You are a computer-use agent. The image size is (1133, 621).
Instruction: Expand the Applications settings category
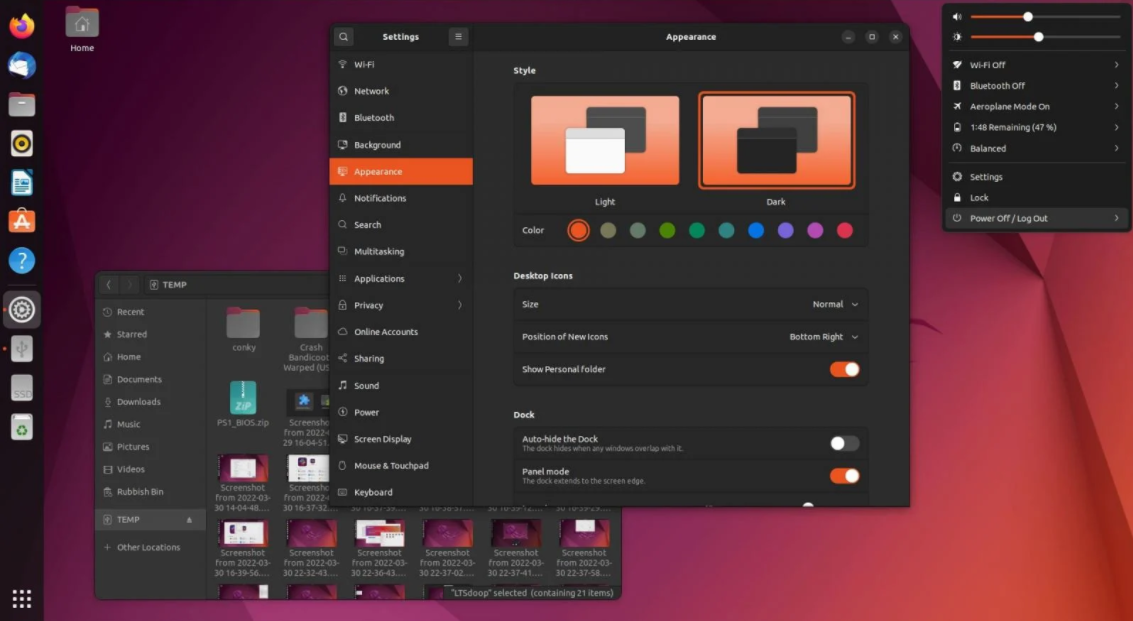[x=401, y=278]
